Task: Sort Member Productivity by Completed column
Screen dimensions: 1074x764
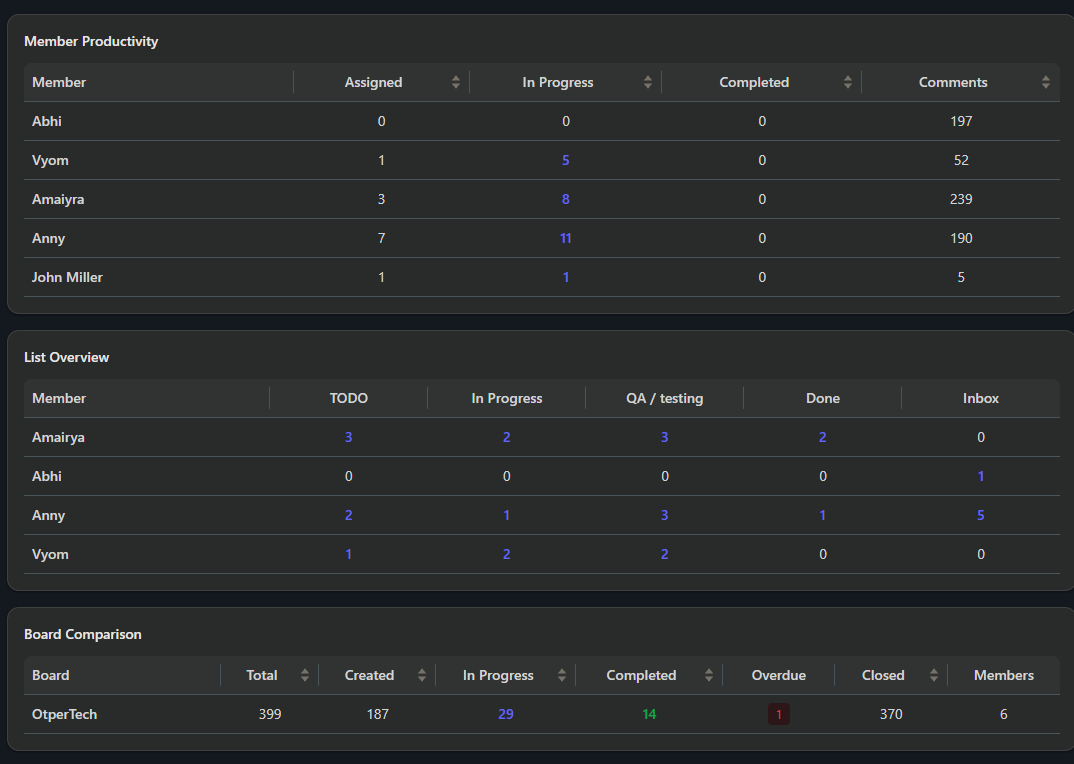Action: coord(847,82)
